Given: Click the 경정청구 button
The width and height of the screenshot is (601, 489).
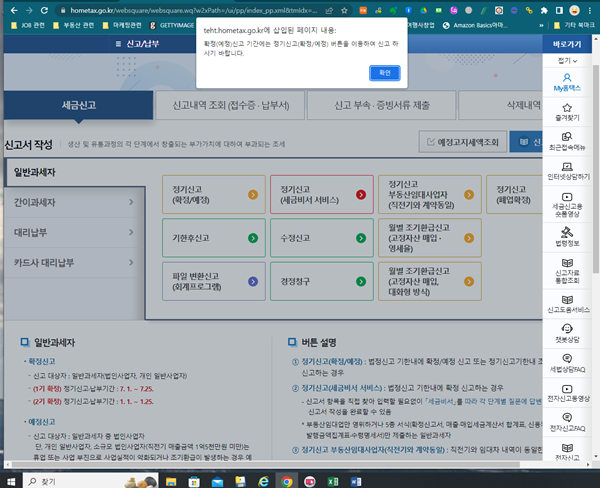Looking at the screenshot, I should 322,281.
